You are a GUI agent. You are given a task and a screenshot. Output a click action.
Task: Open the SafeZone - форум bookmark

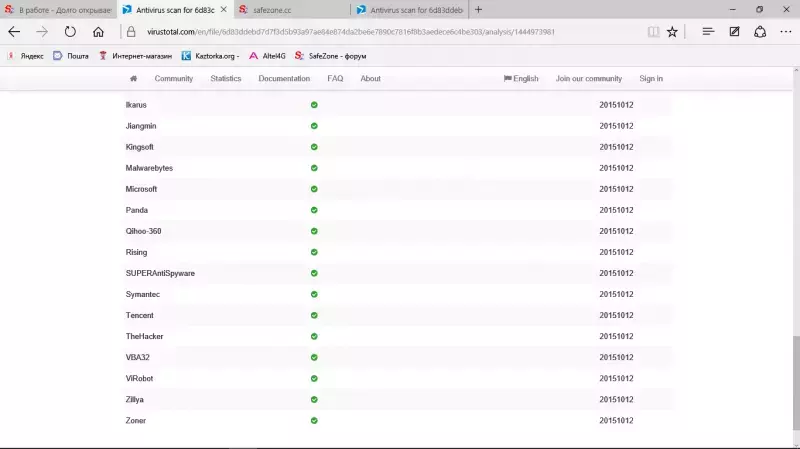(x=331, y=56)
